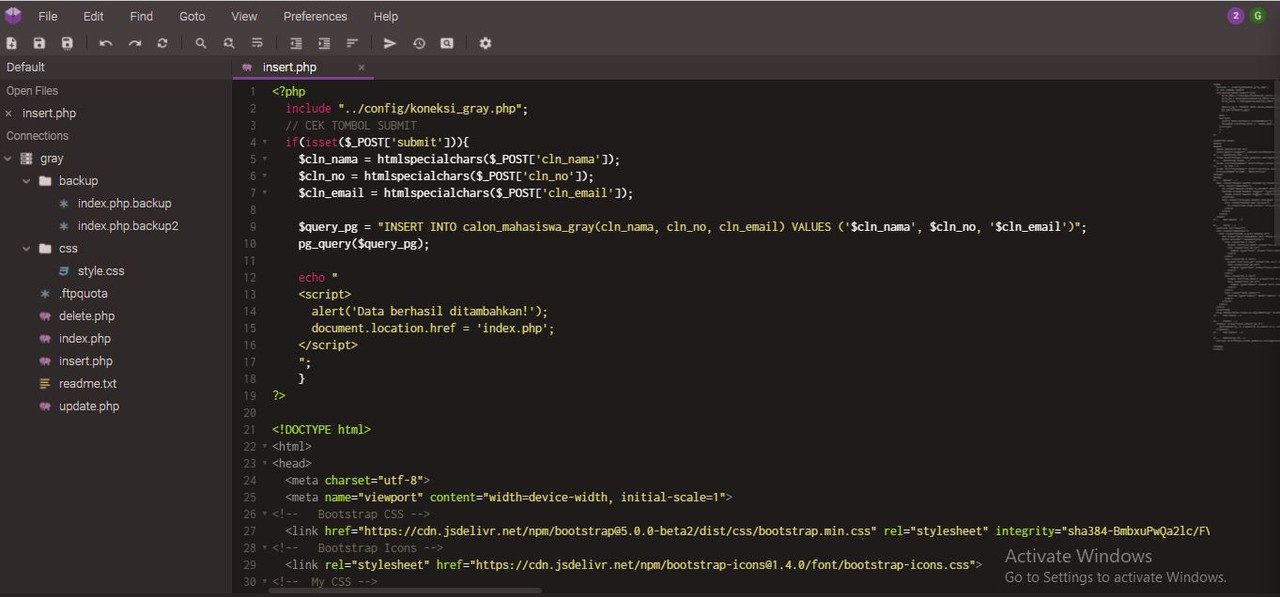Open the Find menu

tap(142, 16)
